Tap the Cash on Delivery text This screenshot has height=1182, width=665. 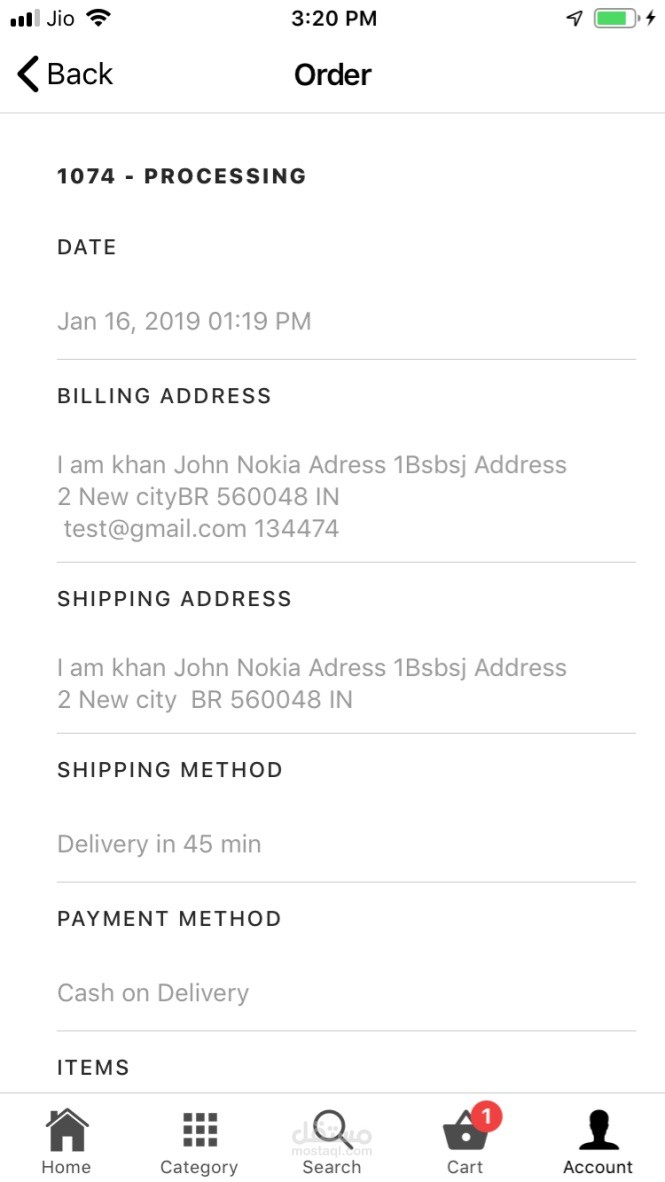[x=153, y=993]
